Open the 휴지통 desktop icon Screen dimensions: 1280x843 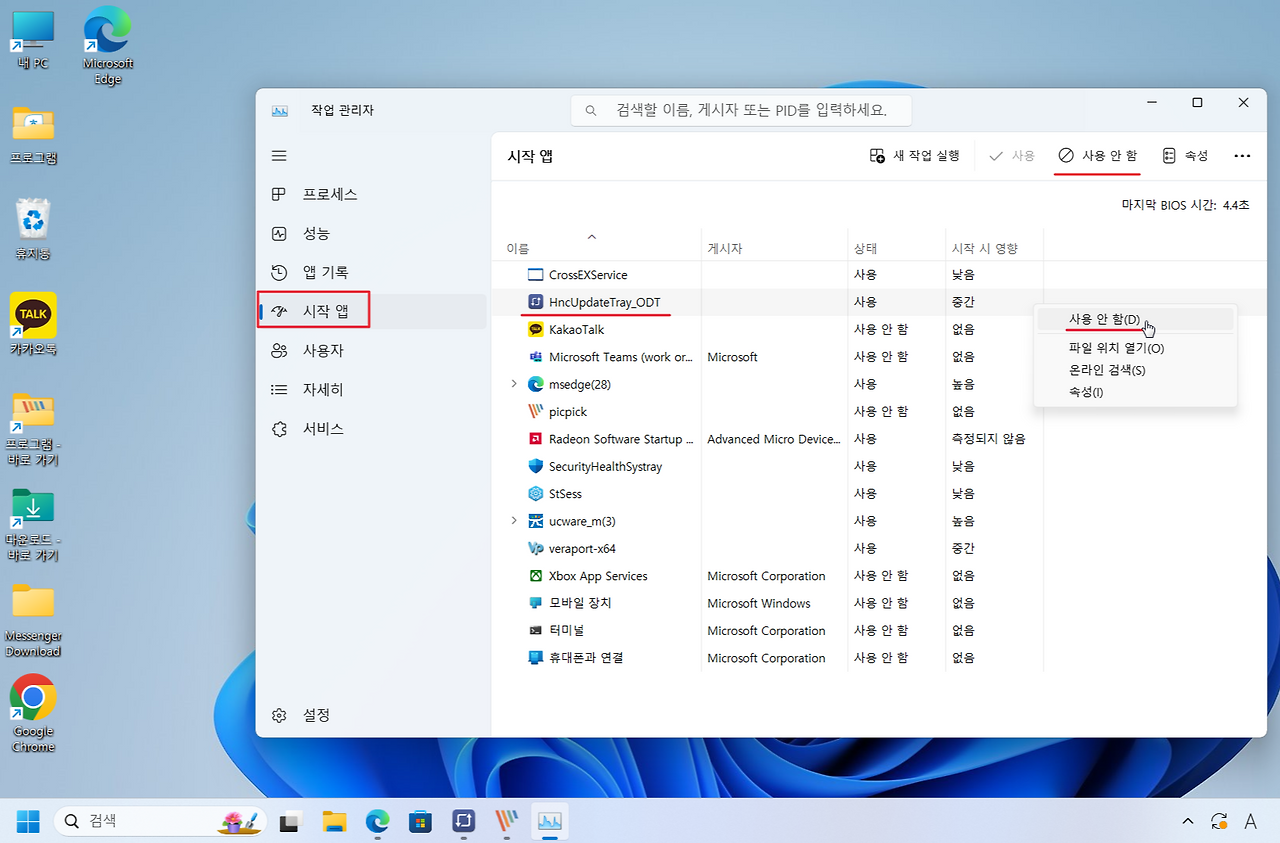[x=33, y=229]
